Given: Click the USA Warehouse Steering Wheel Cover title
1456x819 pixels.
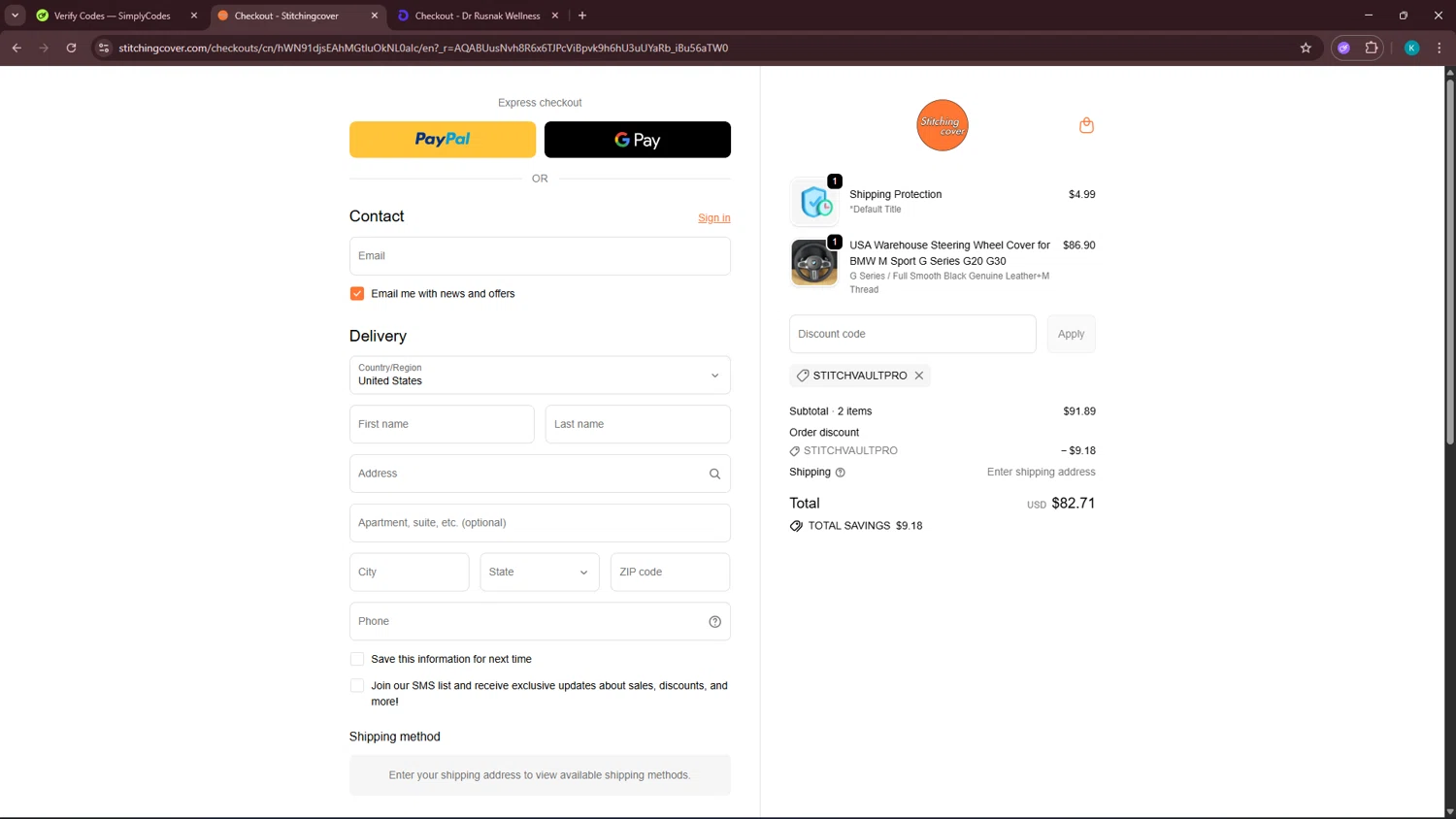Looking at the screenshot, I should (x=949, y=253).
